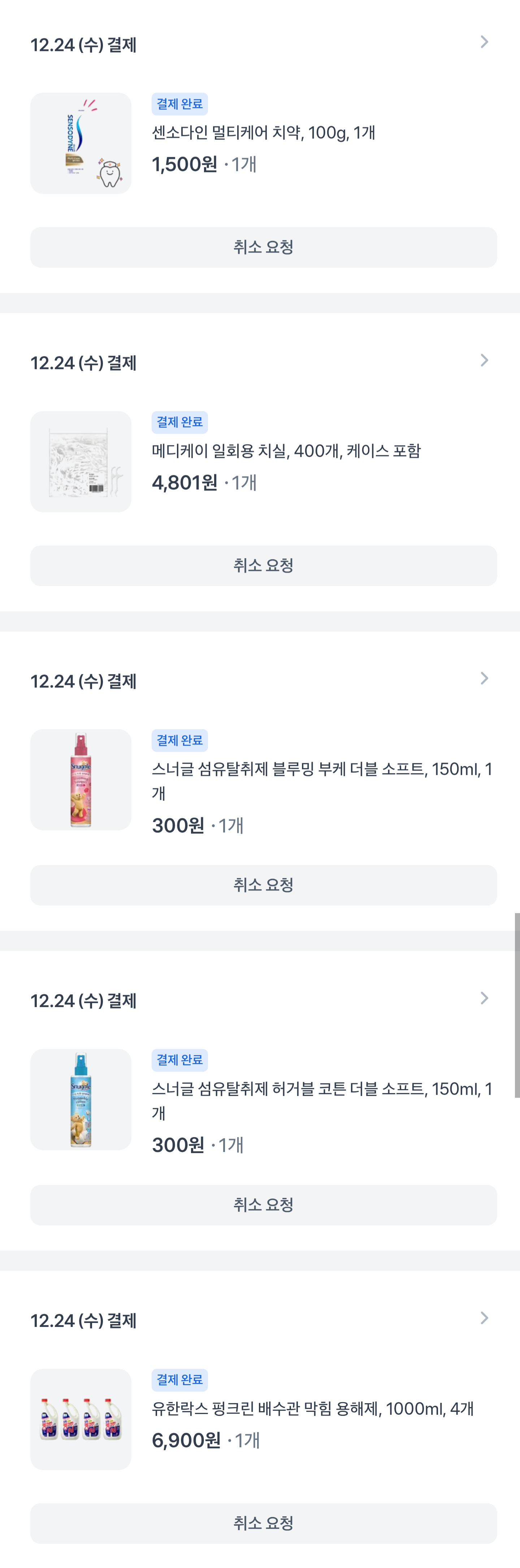Select the blue Snuggle spray thumbnail
Image resolution: width=520 pixels, height=1568 pixels.
tap(81, 1099)
